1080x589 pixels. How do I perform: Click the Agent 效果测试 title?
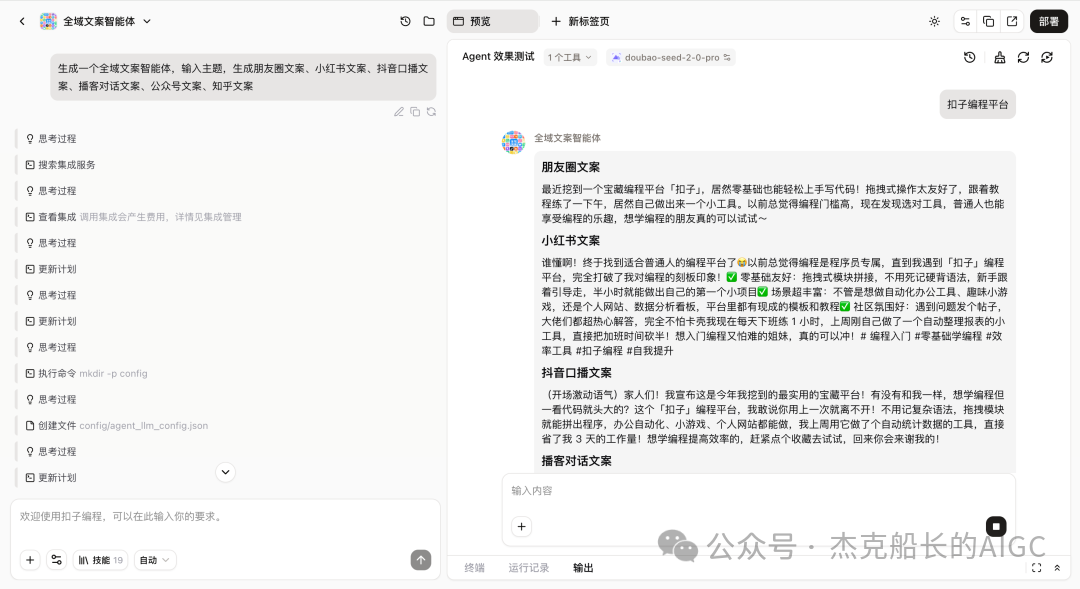(498, 57)
